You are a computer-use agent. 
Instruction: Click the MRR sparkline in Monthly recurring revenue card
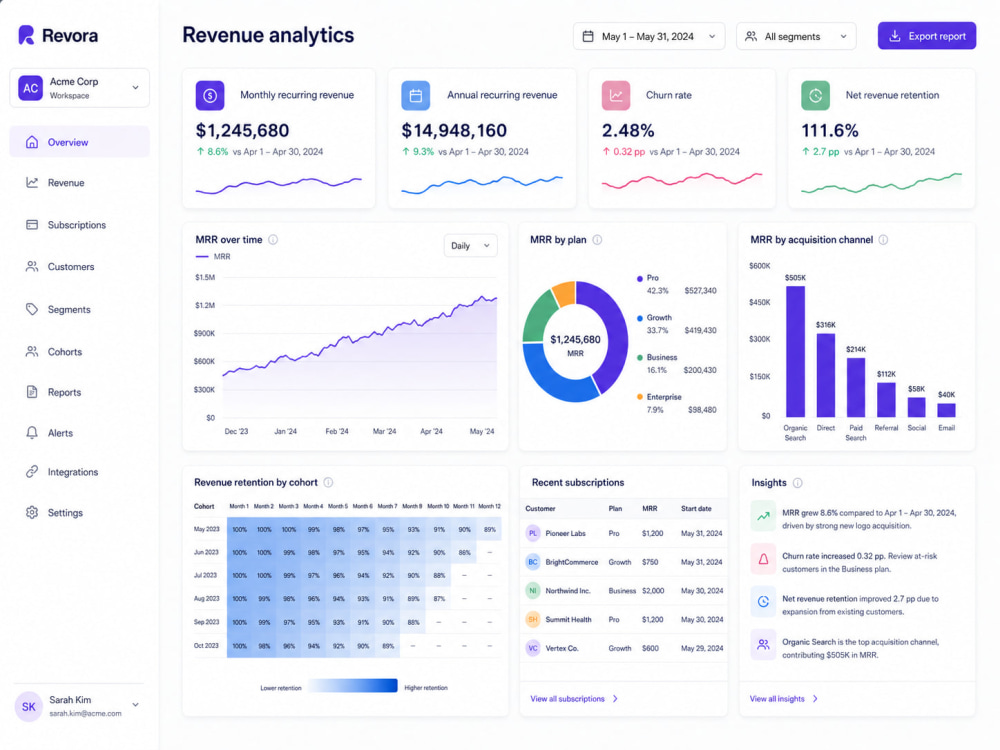point(279,186)
